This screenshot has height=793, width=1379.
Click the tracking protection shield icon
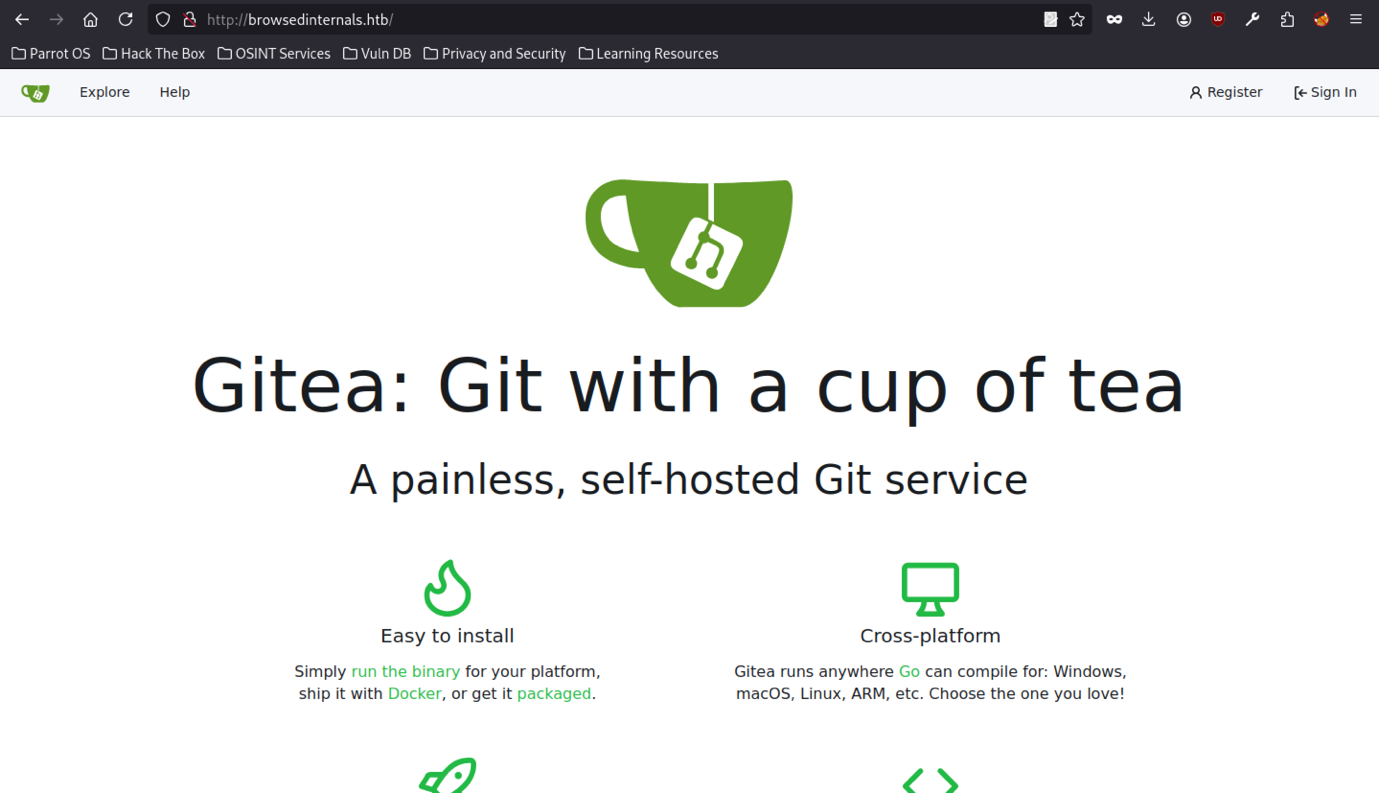(163, 19)
